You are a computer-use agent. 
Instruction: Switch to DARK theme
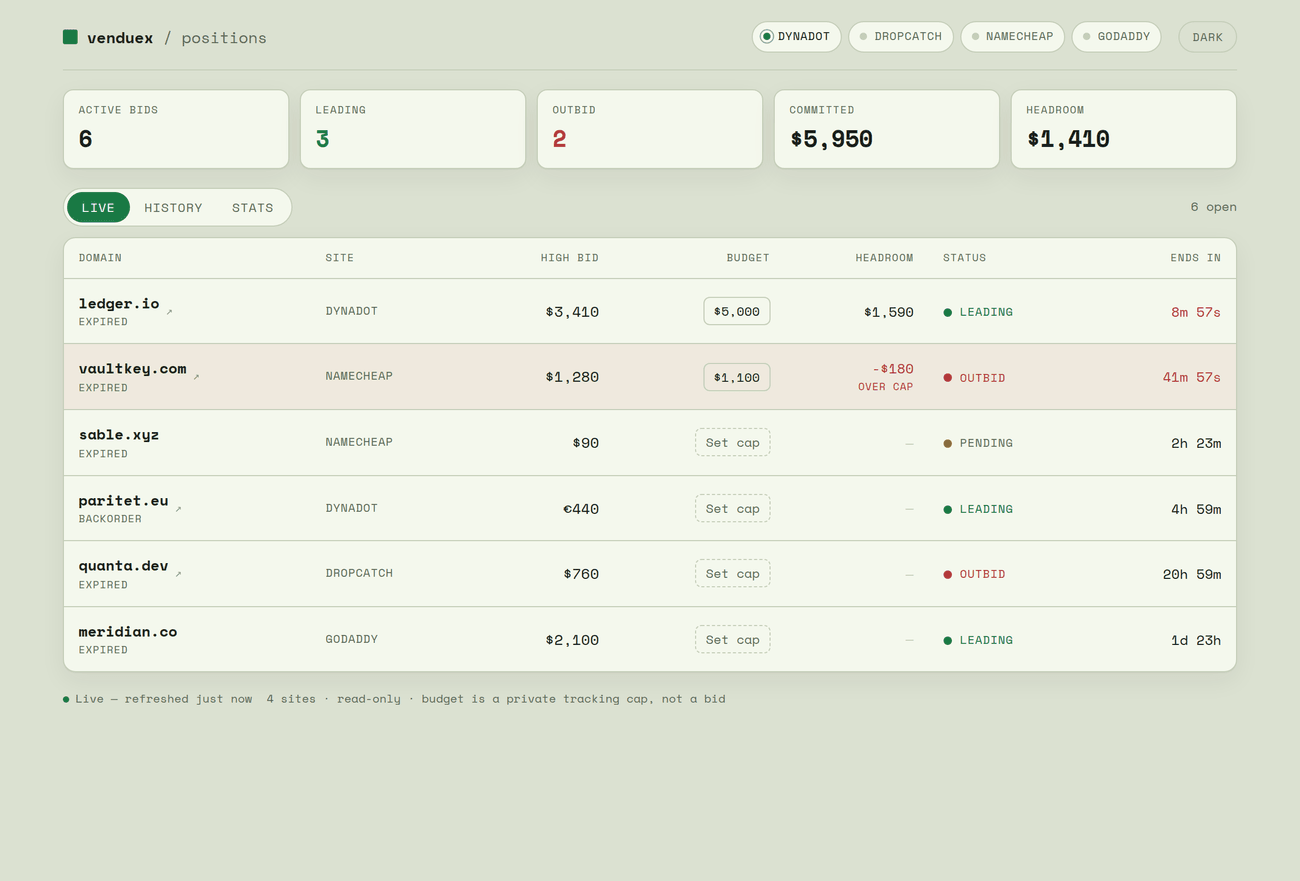click(1207, 37)
